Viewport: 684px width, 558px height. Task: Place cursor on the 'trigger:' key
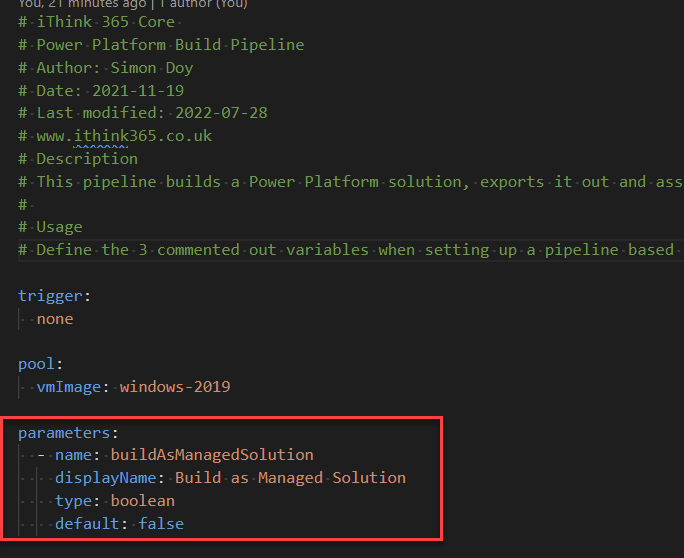coord(52,296)
